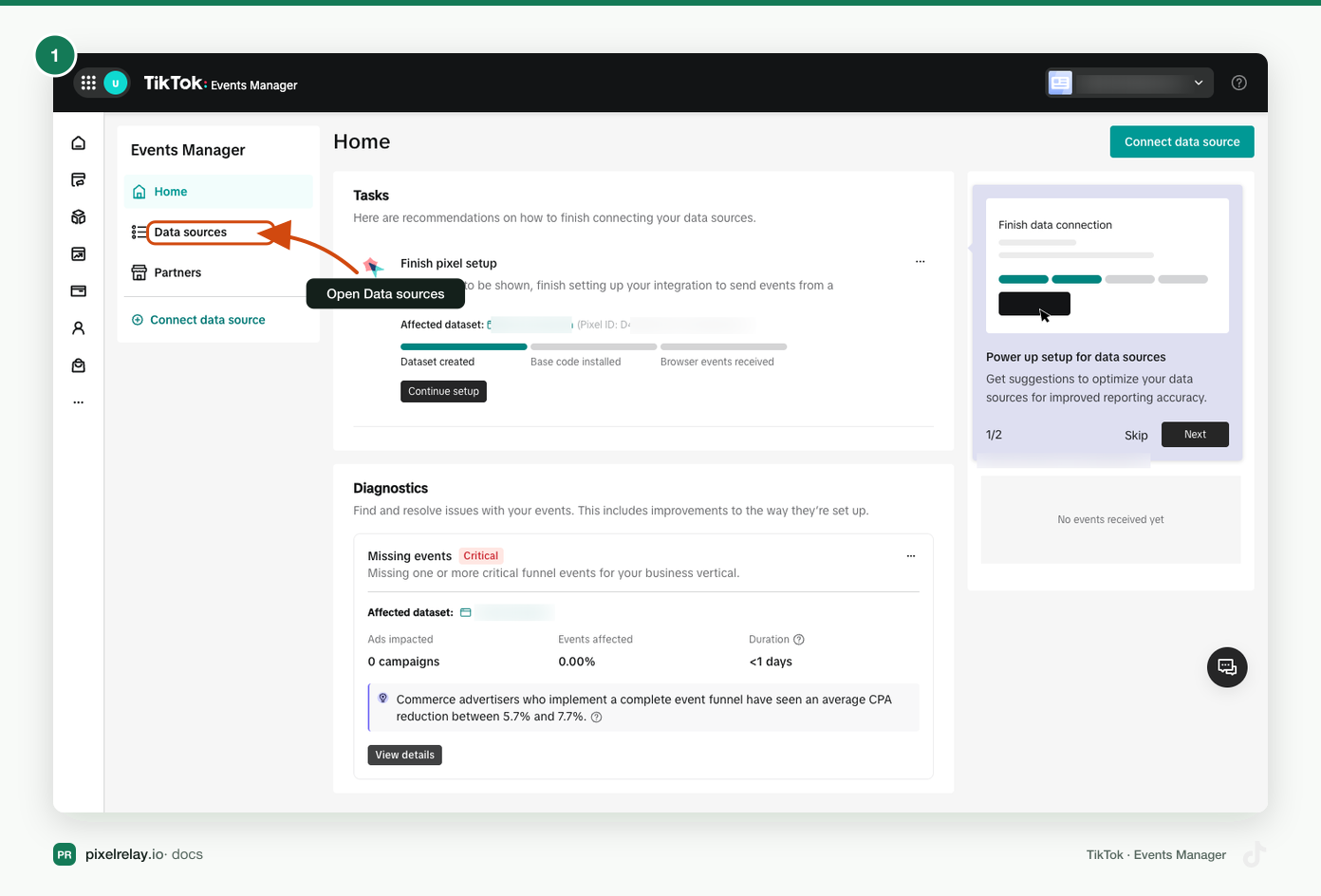Click the Base code installed progress segment
The width and height of the screenshot is (1321, 896).
click(x=594, y=346)
